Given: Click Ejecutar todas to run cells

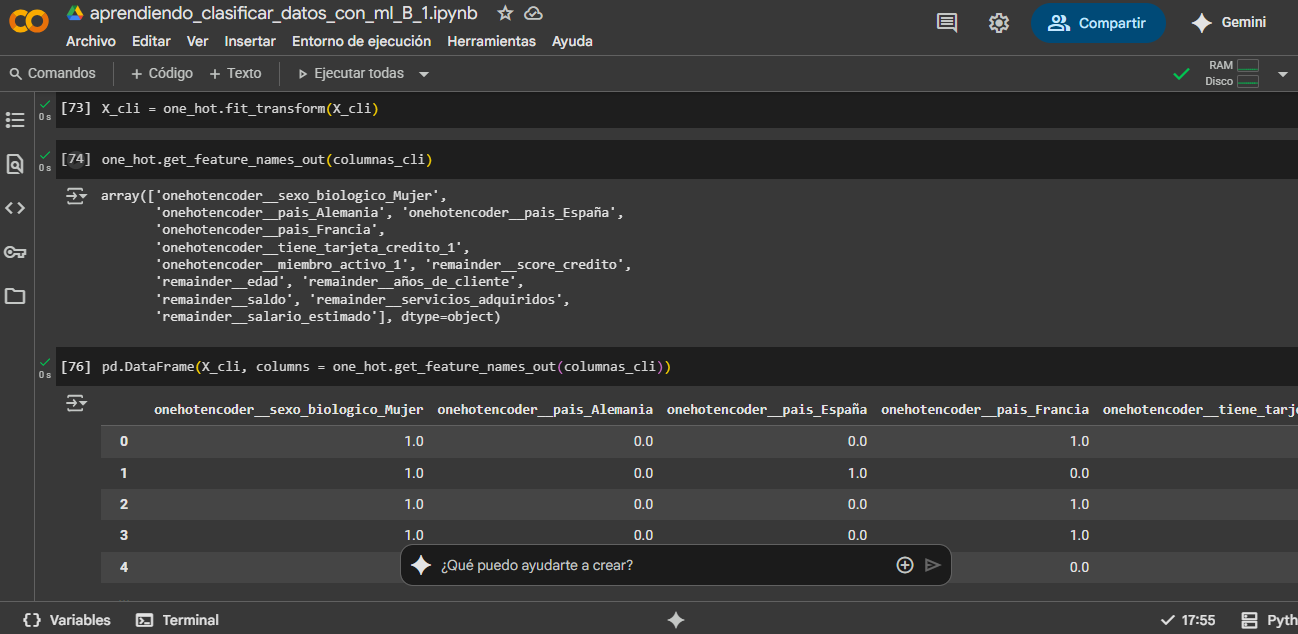Looking at the screenshot, I should [351, 73].
